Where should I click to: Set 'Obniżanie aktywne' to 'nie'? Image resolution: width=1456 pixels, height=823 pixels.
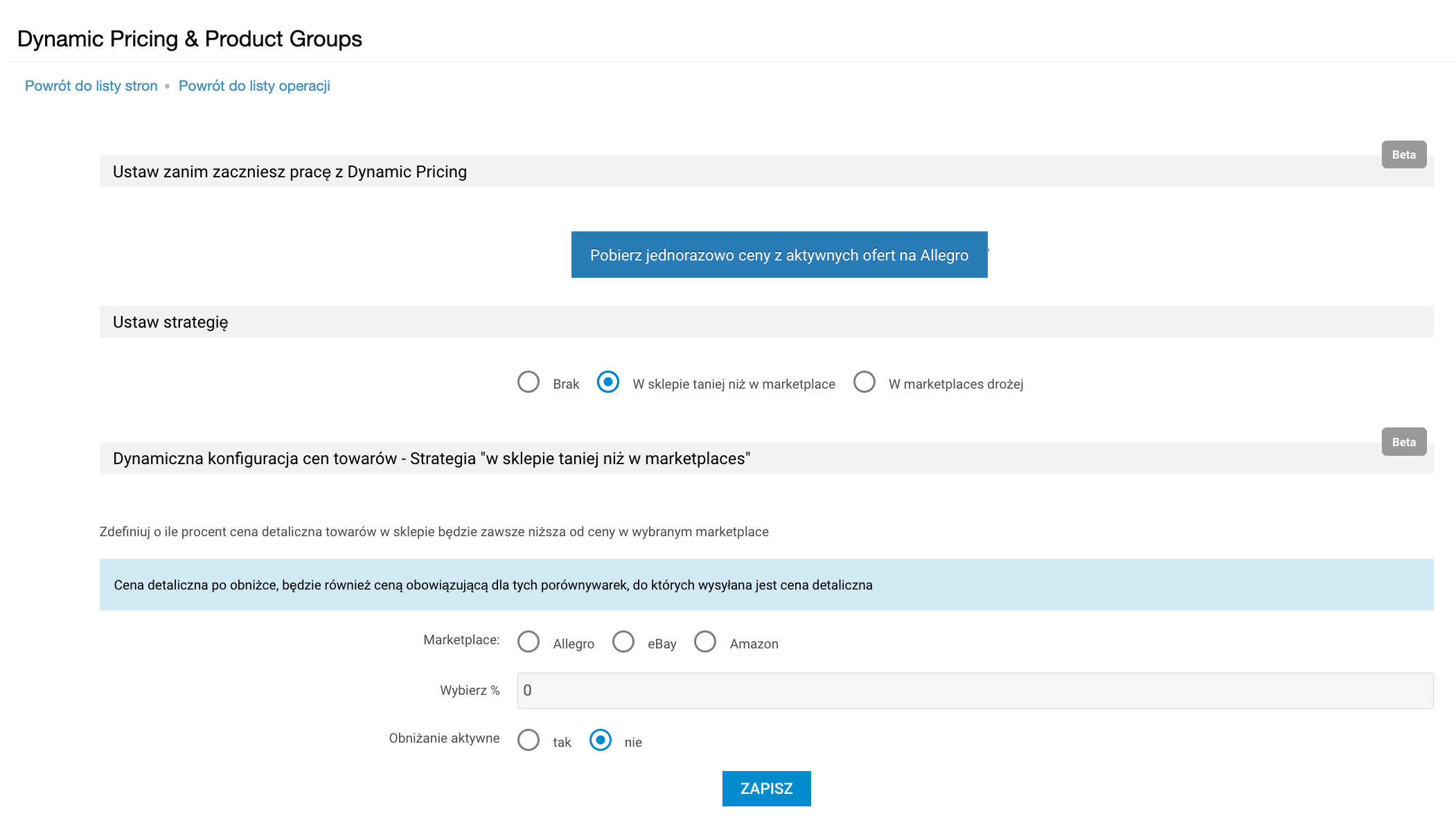click(x=601, y=741)
